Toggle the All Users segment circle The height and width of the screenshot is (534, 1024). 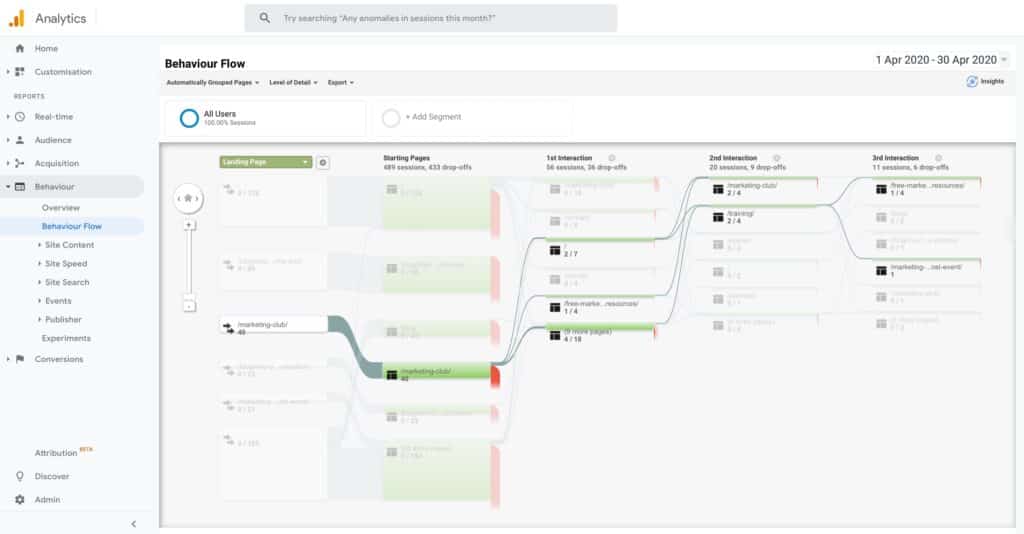(189, 118)
